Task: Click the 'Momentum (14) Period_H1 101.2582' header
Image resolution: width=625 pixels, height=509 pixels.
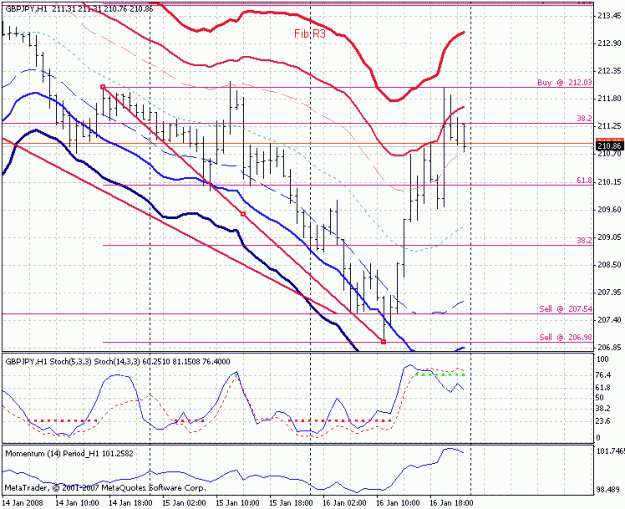Action: coord(69,454)
